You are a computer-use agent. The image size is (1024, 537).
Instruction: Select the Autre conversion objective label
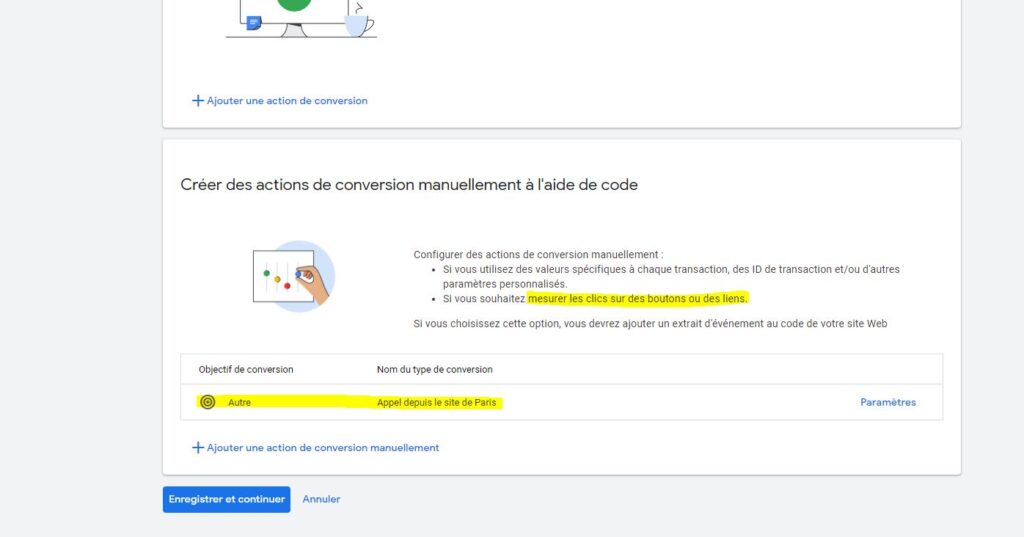coord(239,402)
